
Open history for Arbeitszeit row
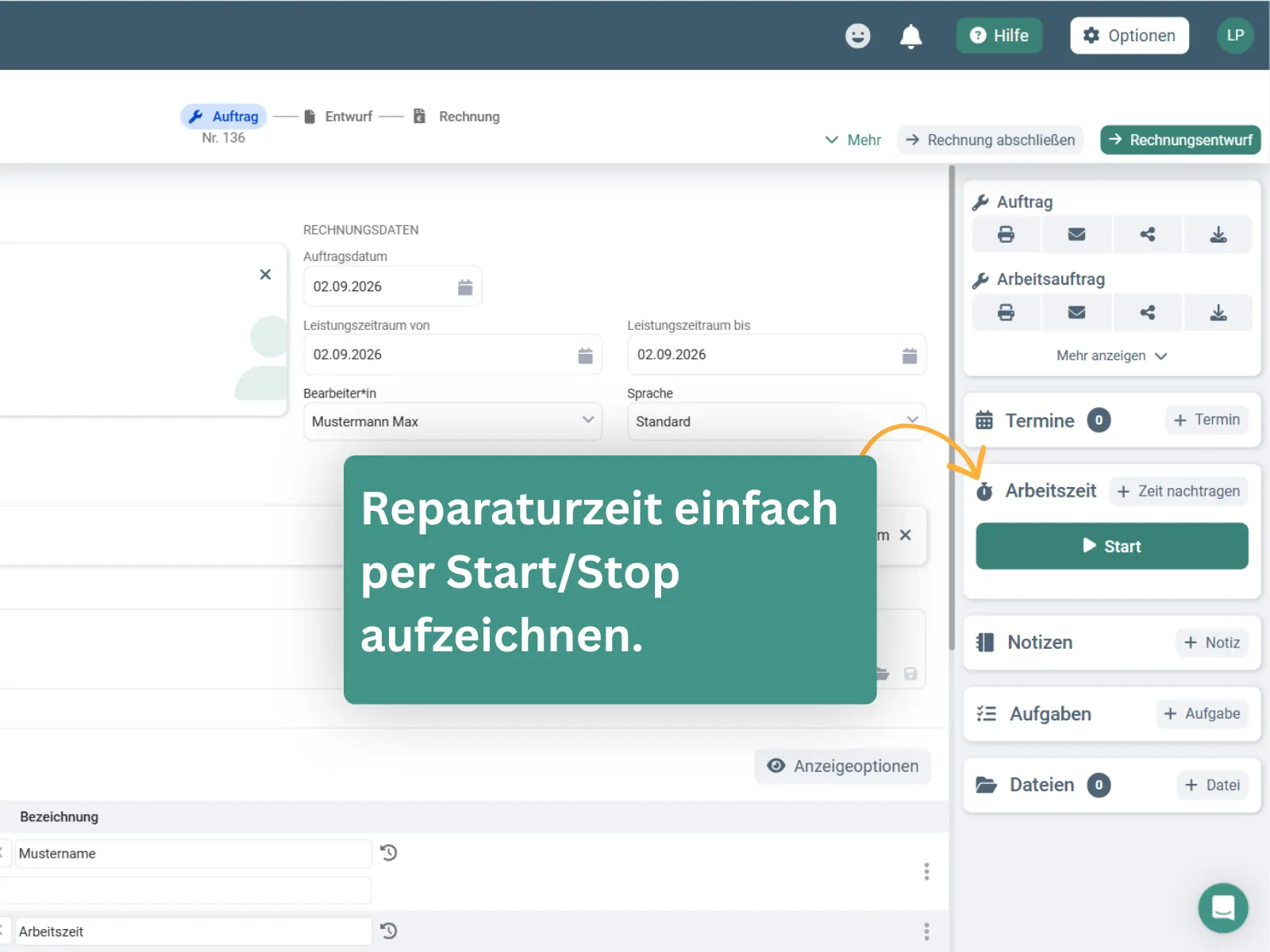(388, 931)
